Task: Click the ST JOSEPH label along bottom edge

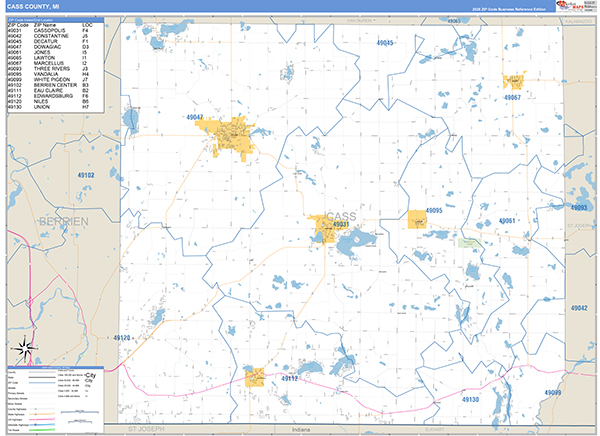Action: [146, 429]
